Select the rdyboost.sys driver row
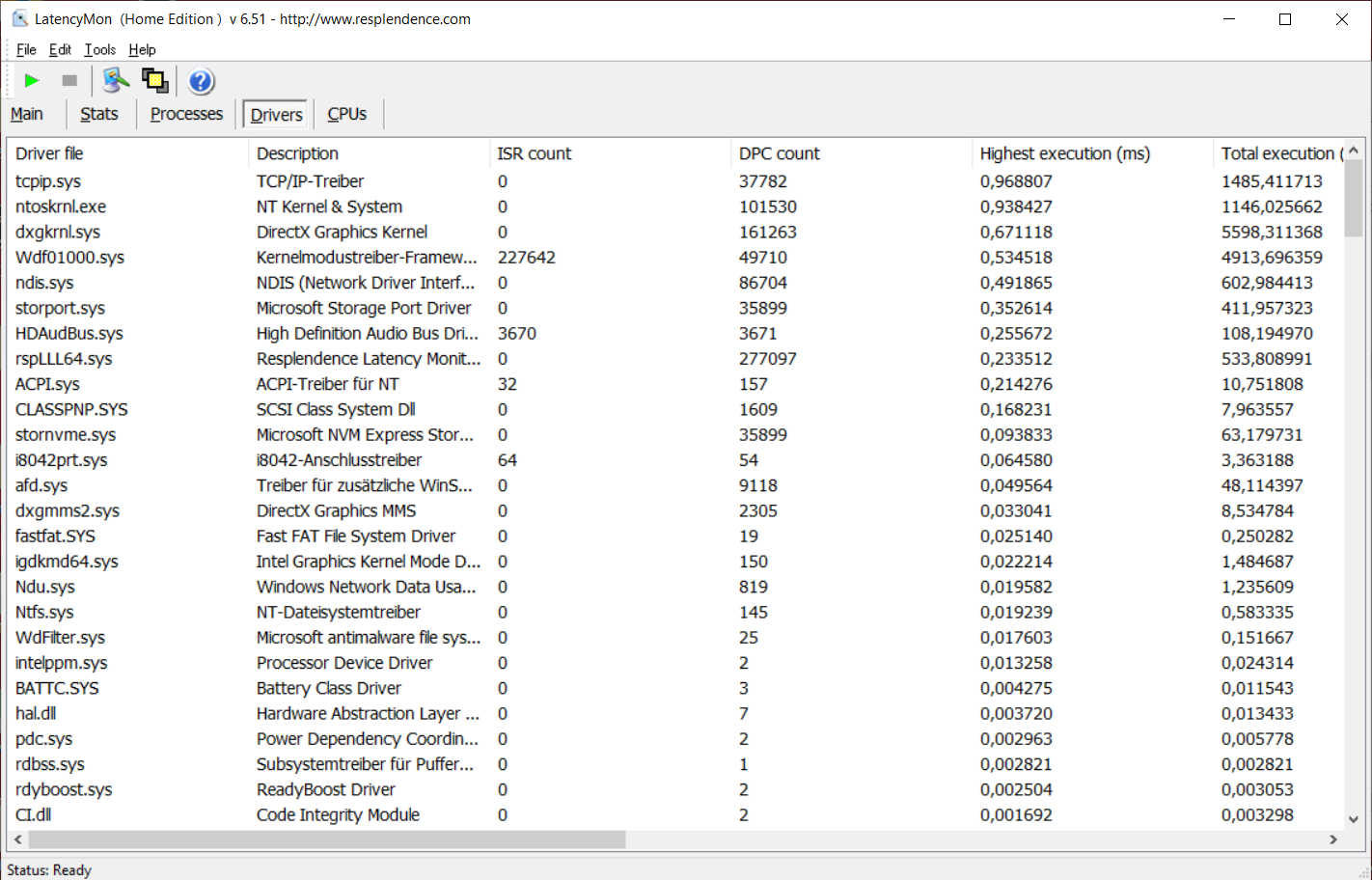 click(675, 789)
